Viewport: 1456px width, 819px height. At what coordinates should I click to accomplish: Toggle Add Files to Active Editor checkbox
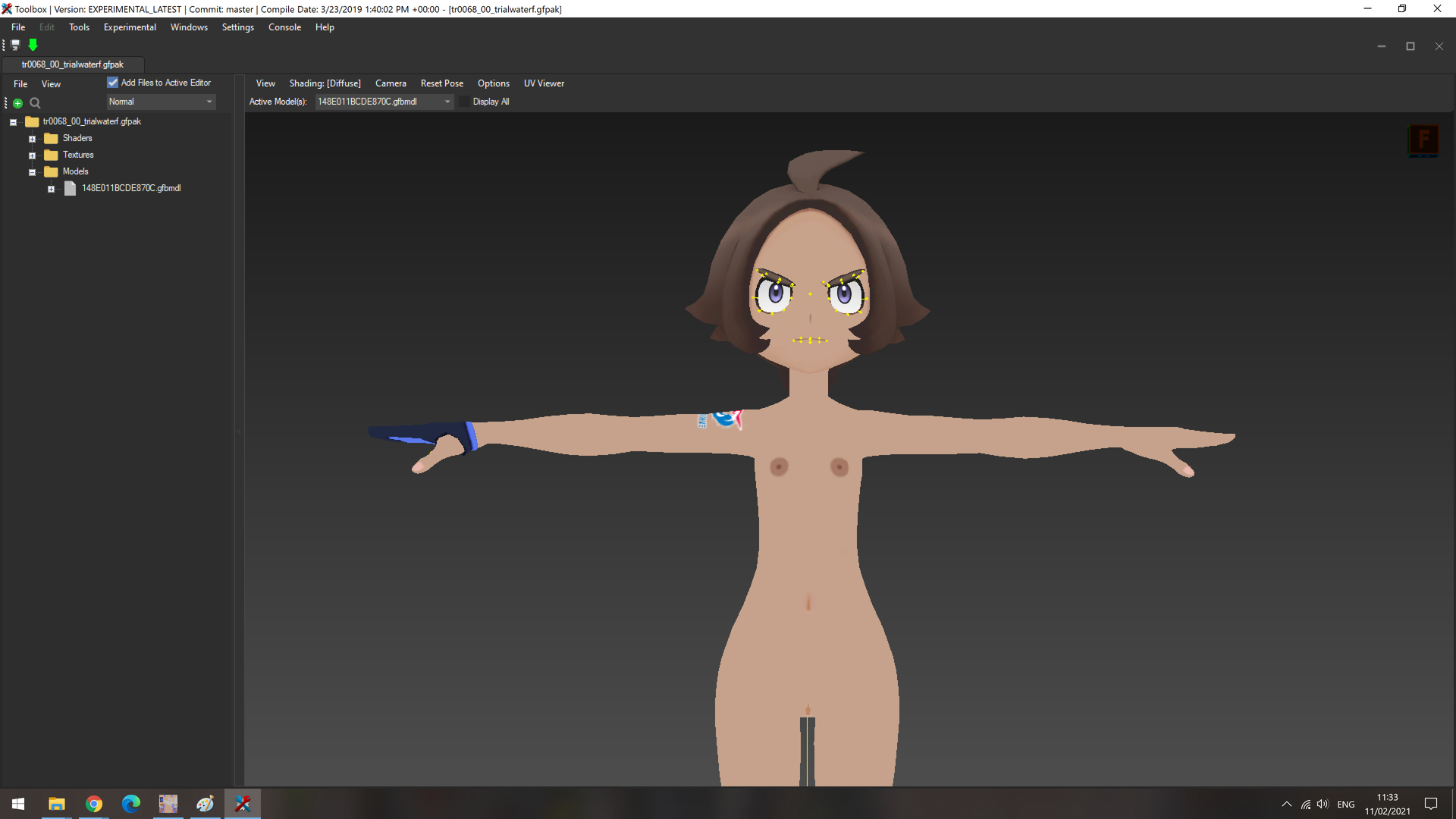(113, 83)
